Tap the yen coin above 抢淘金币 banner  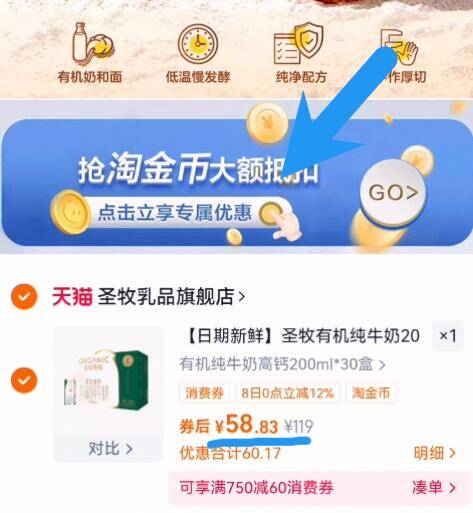268,123
